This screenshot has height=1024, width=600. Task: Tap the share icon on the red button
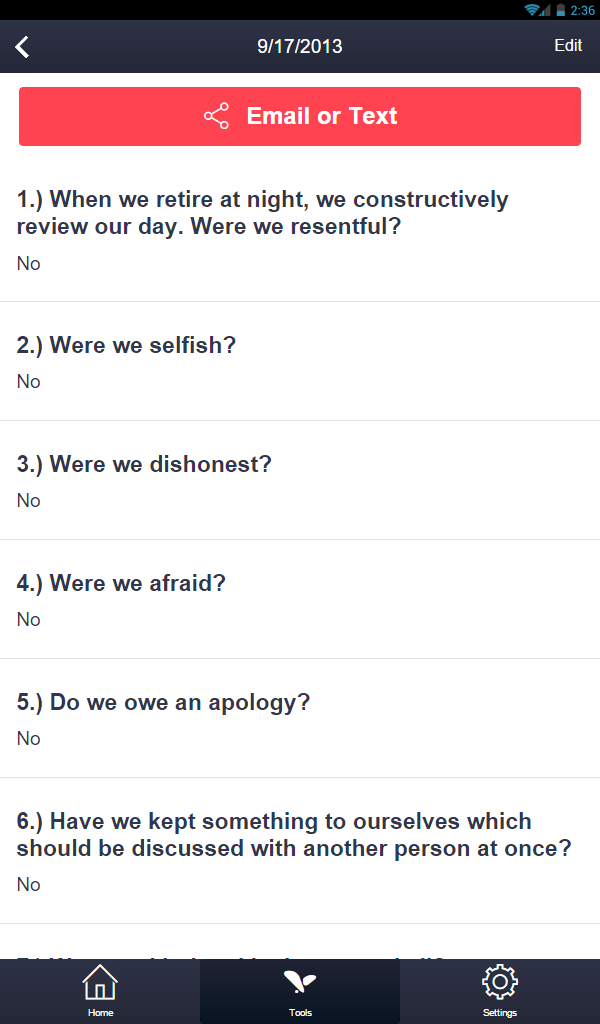[x=216, y=116]
